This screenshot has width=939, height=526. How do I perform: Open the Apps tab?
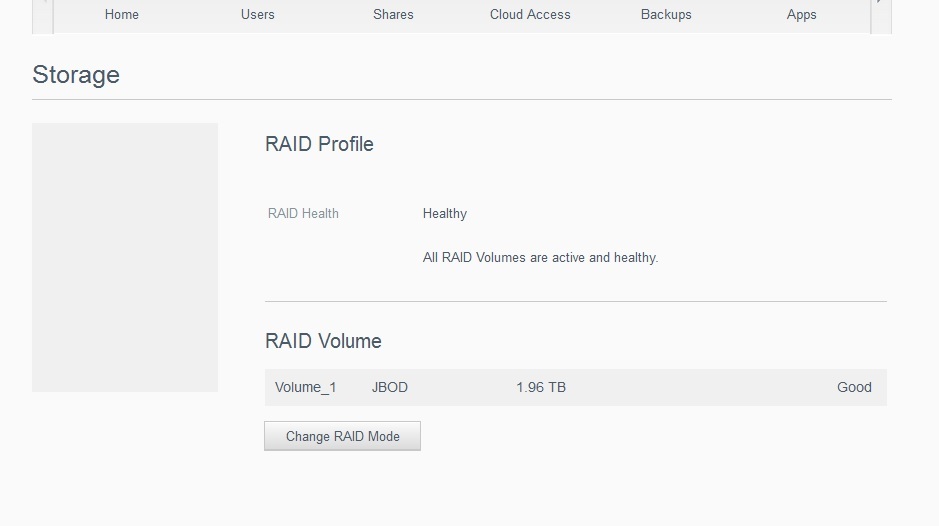(x=801, y=15)
